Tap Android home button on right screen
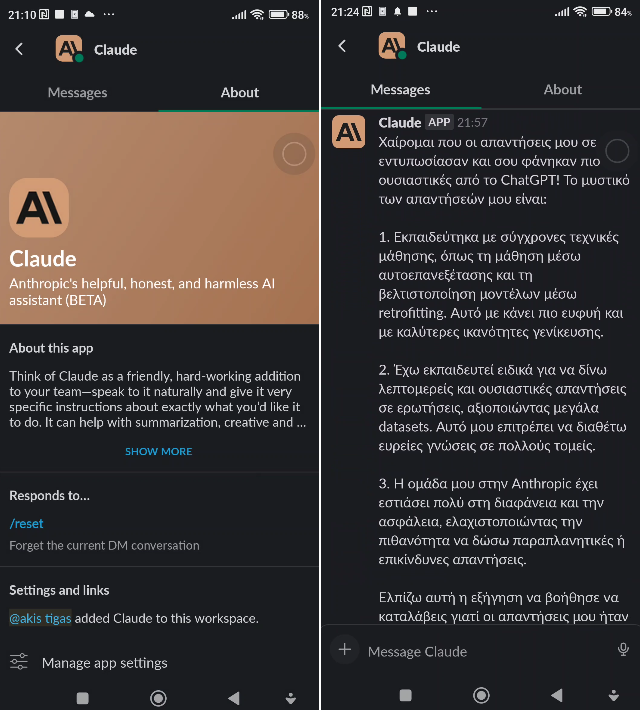The height and width of the screenshot is (710, 640). [481, 695]
